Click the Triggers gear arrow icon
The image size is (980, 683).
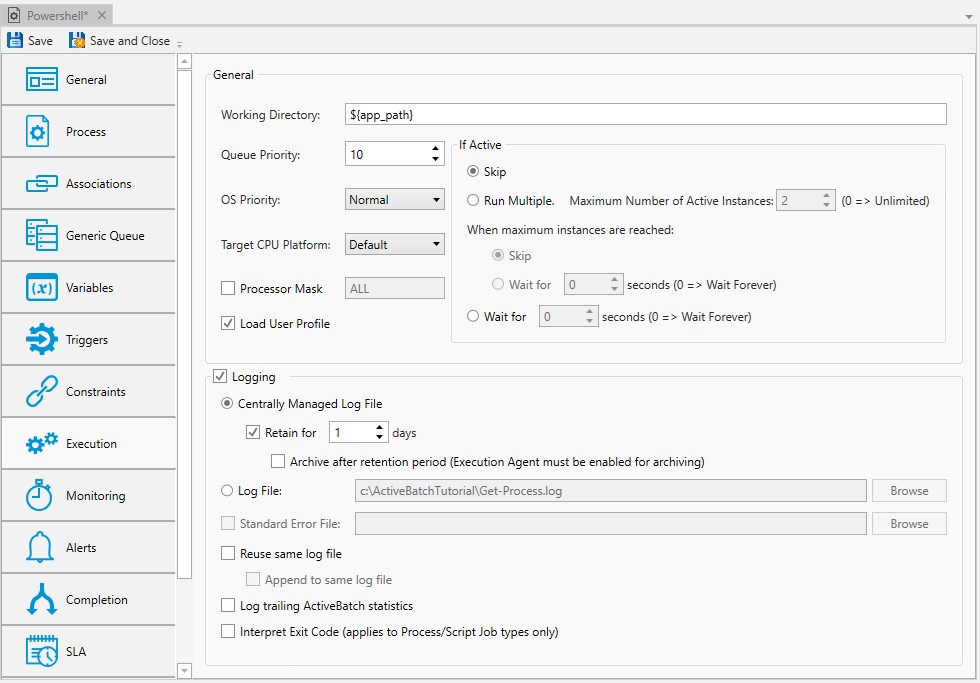coord(41,340)
